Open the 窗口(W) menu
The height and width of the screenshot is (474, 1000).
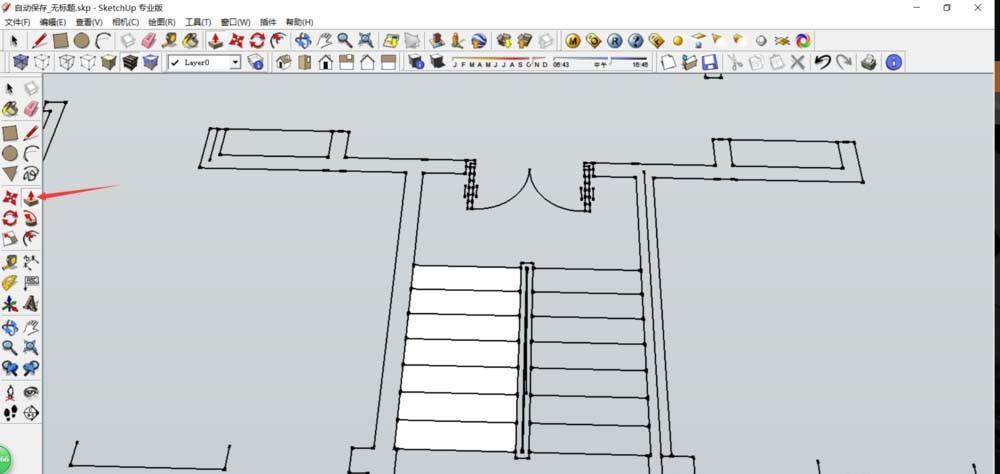[235, 22]
